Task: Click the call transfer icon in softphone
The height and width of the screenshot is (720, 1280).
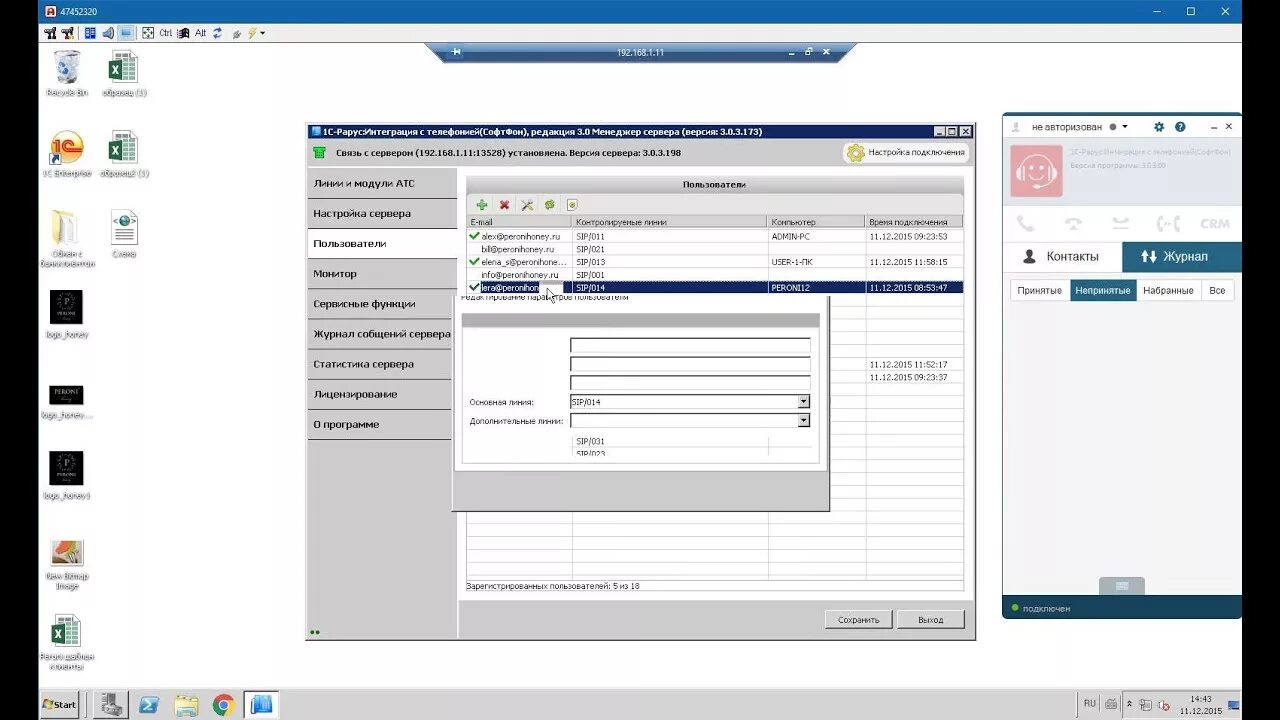Action: tap(1167, 223)
